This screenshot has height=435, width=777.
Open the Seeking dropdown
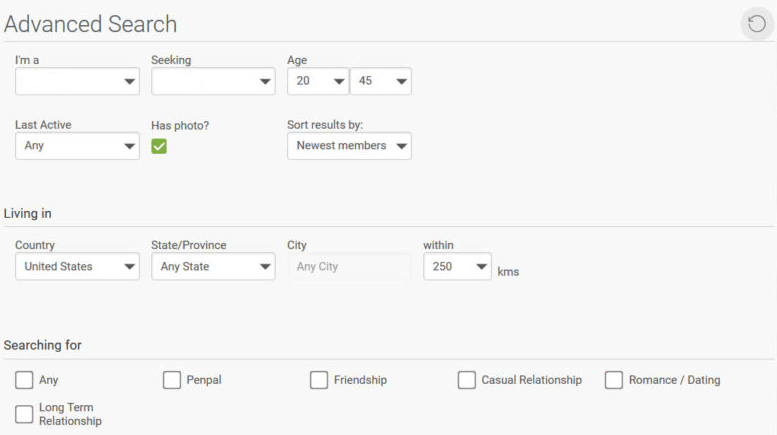213,81
